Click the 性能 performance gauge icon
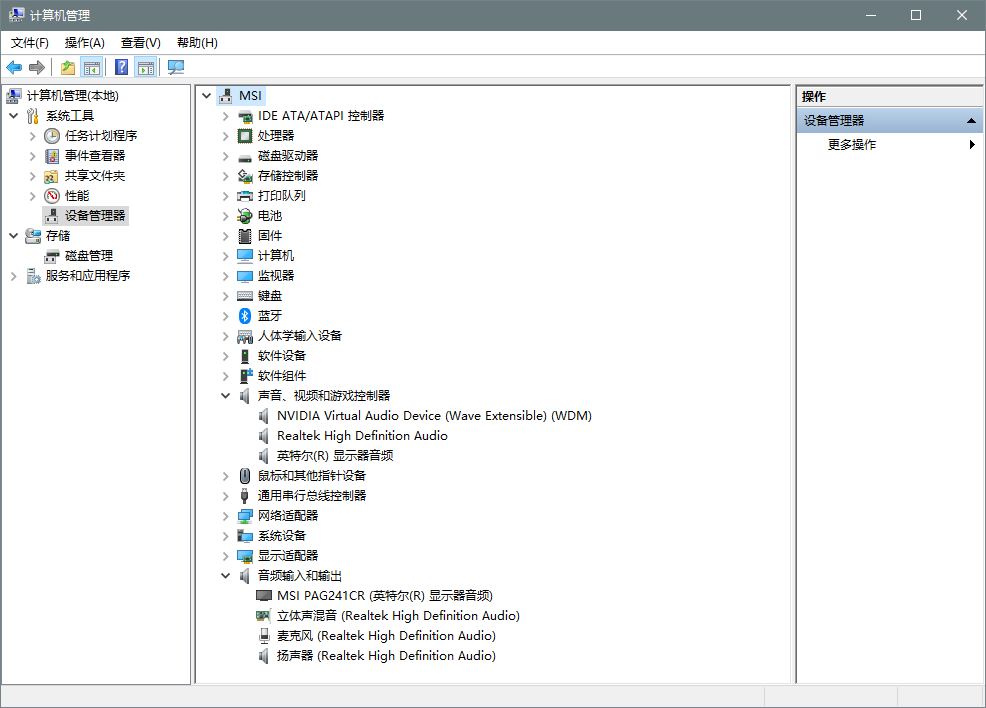Screen dimensions: 986x708 point(52,196)
